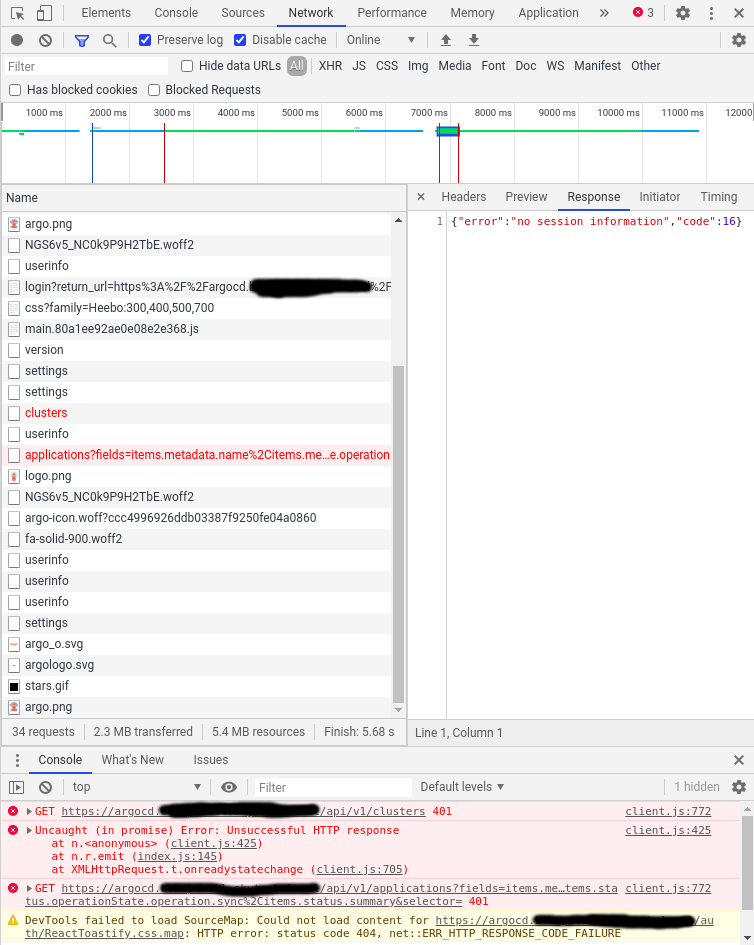The height and width of the screenshot is (945, 754).
Task: Enable Preserve log checkbox
Action: (145, 40)
